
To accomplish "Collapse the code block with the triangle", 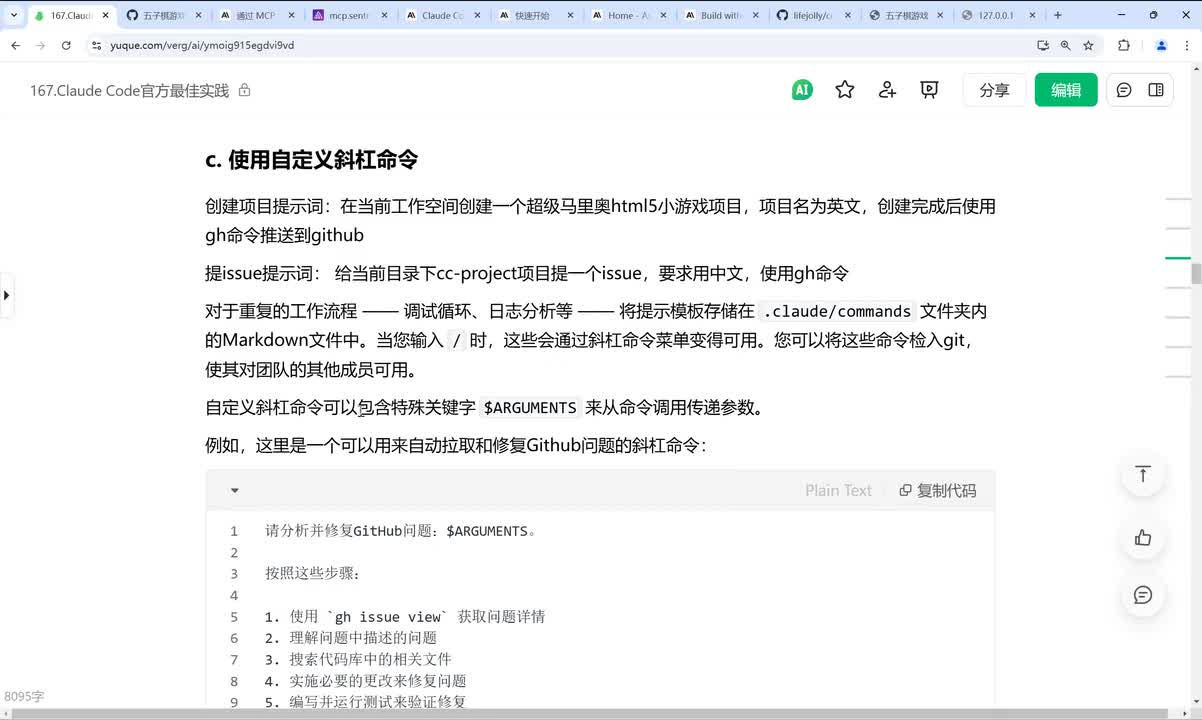I will pyautogui.click(x=235, y=490).
